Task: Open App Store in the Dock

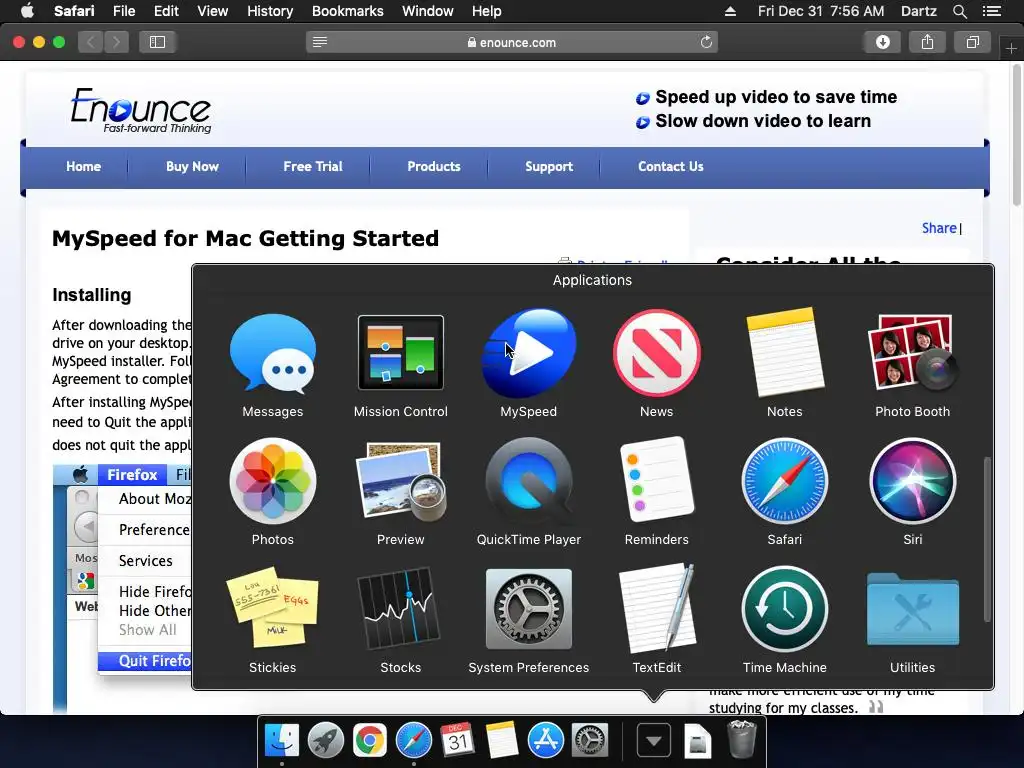Action: pos(545,741)
